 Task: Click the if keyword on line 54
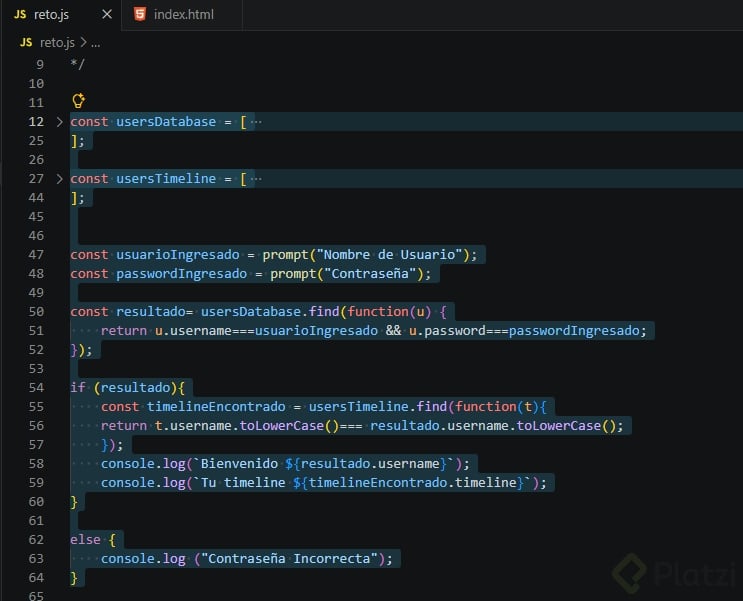click(78, 388)
